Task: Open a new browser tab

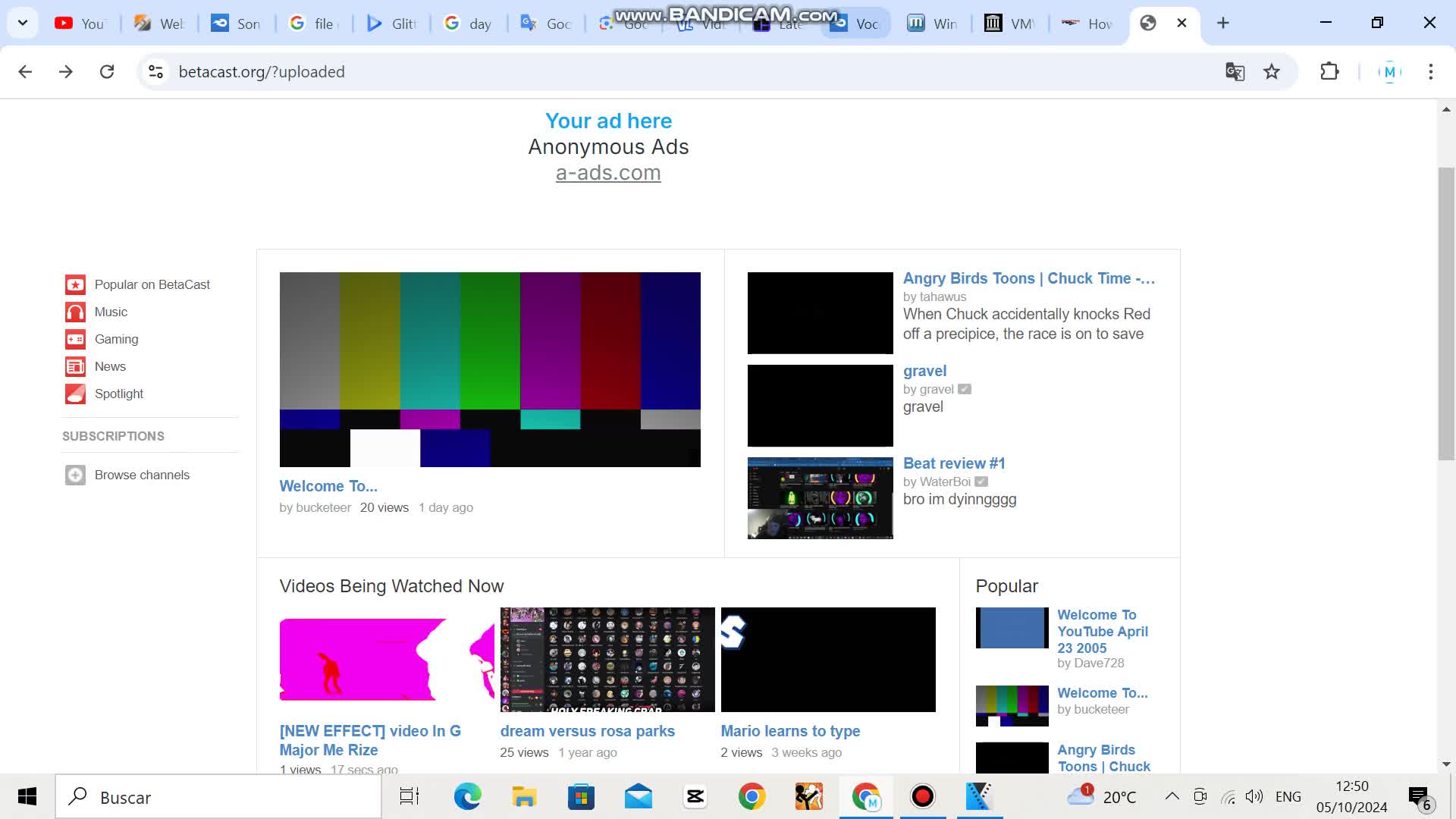Action: point(1222,23)
